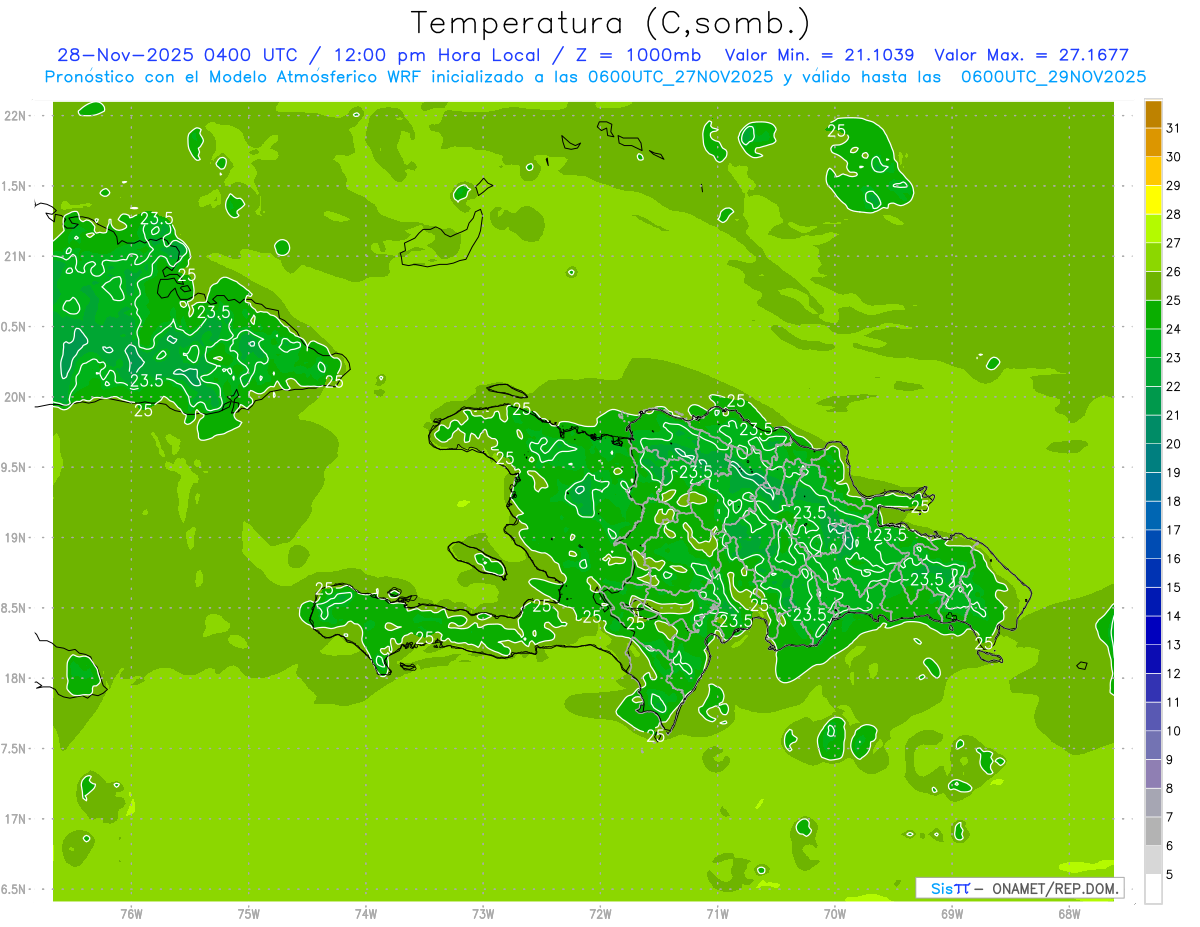The image size is (1200, 927).
Task: Click the '20N' latitude axis label
Action: point(16,397)
